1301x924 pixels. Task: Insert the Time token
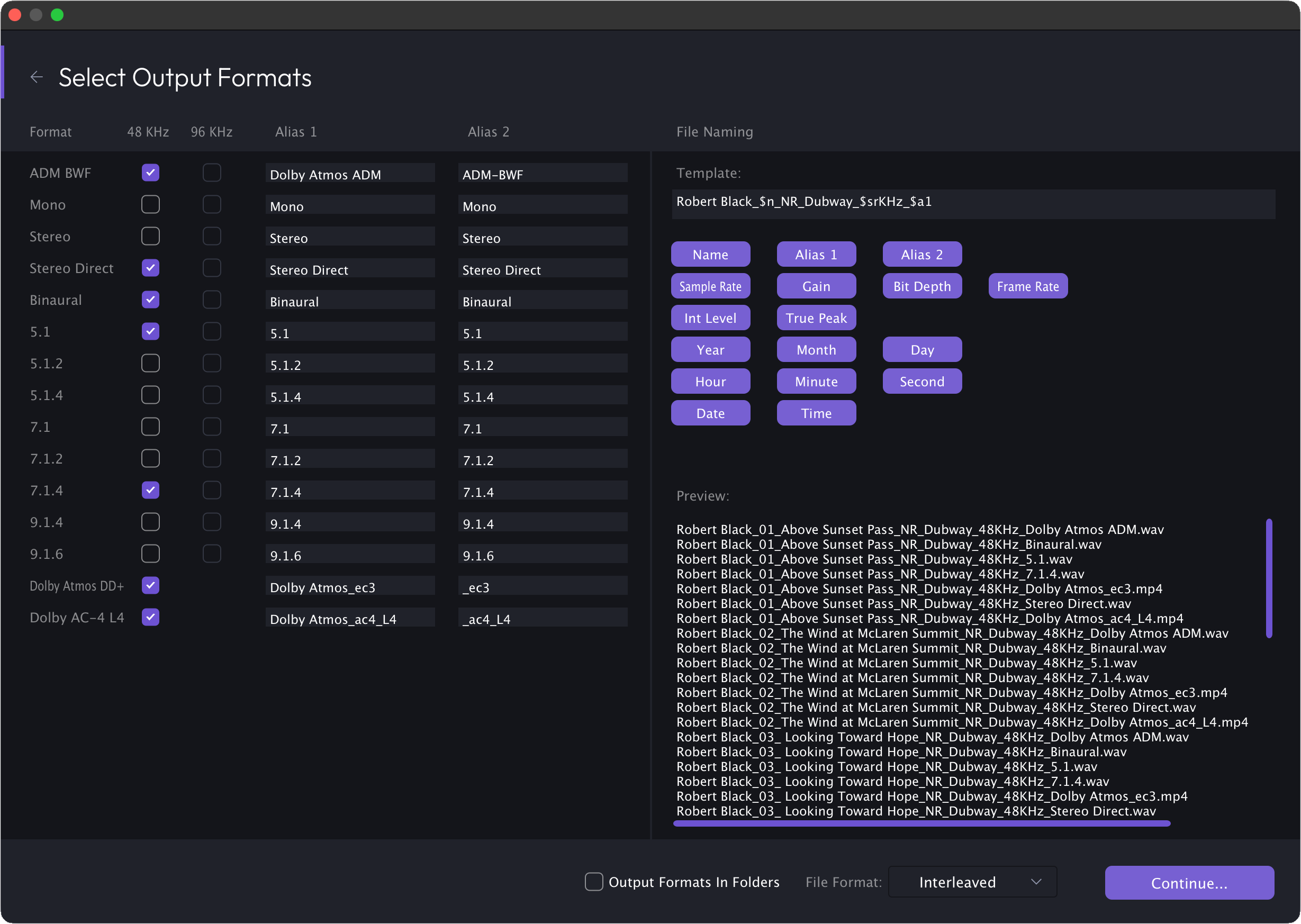tap(816, 414)
